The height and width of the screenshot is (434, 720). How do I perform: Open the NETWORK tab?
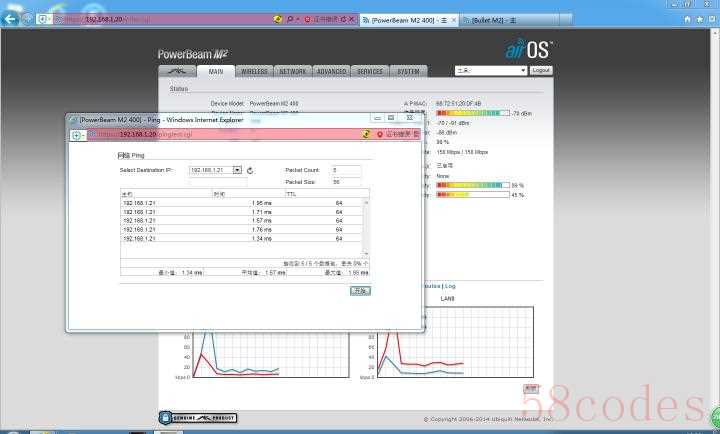pos(292,72)
